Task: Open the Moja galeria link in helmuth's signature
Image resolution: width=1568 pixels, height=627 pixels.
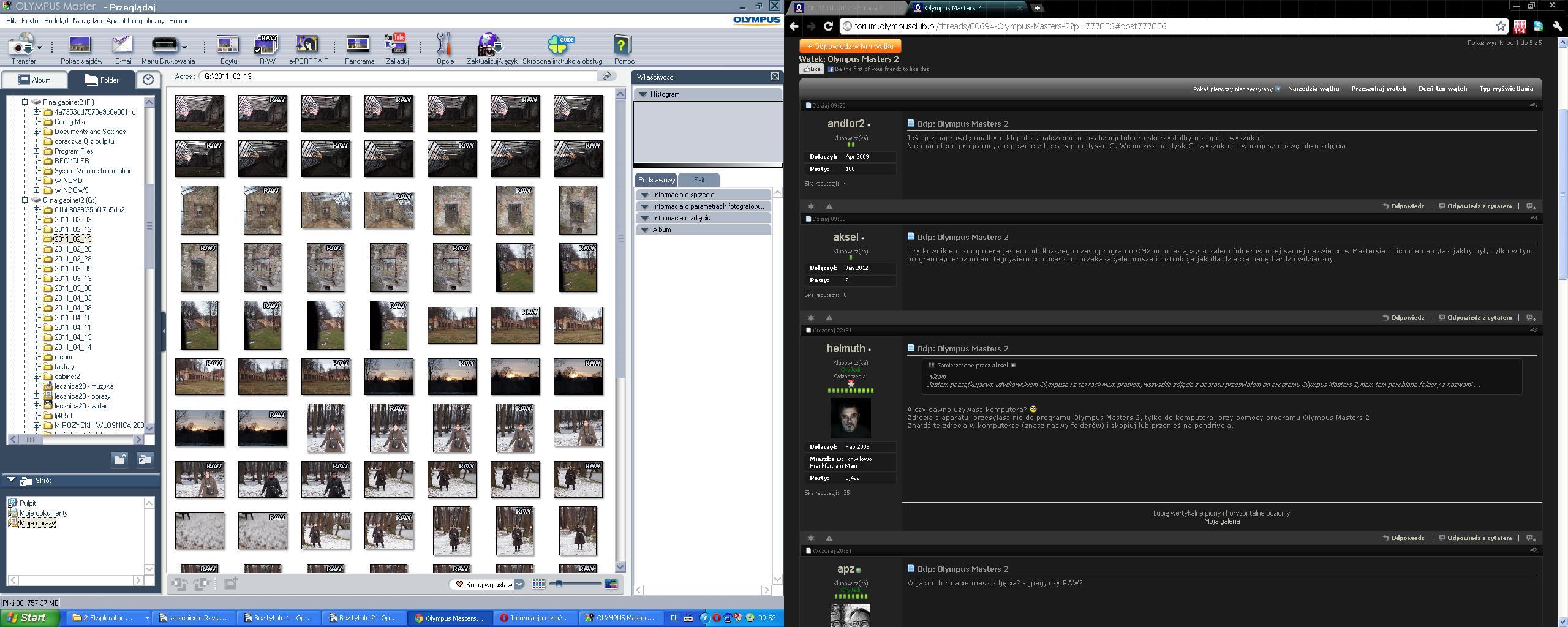Action: (1221, 522)
